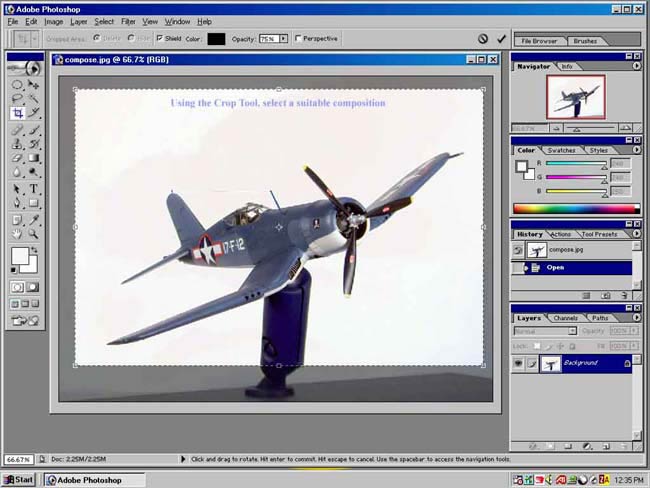The image size is (650, 488).
Task: Select the Clone Stamp tool
Action: [x=17, y=144]
